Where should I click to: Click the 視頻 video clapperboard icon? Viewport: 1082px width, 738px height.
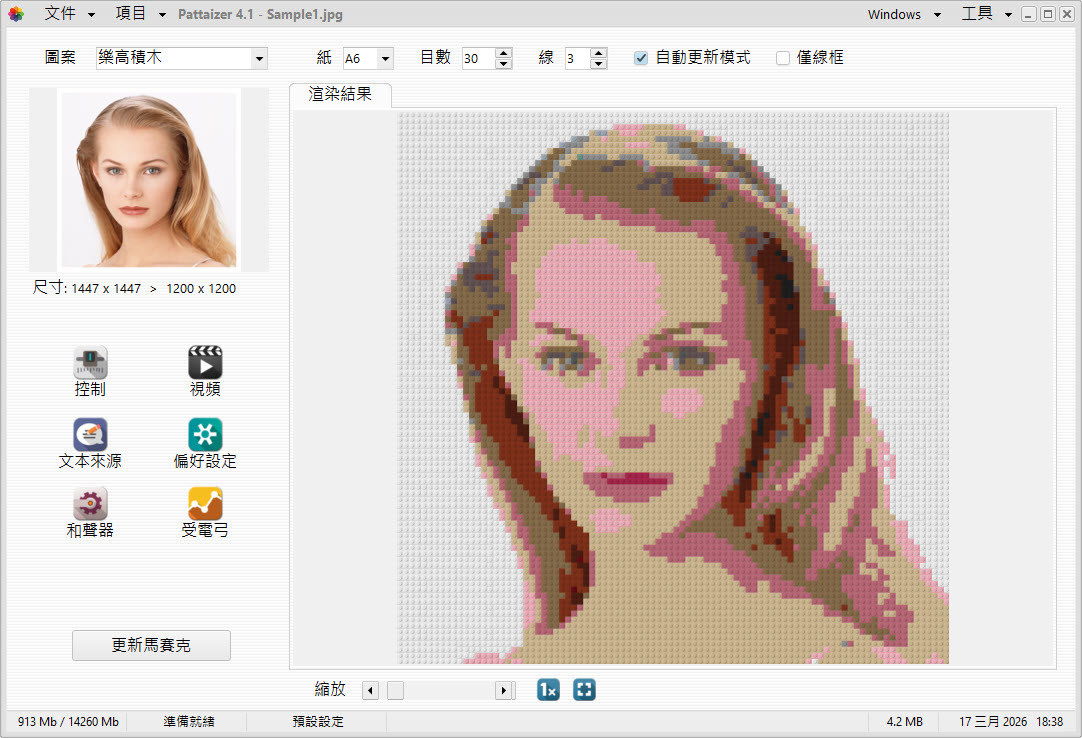pyautogui.click(x=205, y=363)
